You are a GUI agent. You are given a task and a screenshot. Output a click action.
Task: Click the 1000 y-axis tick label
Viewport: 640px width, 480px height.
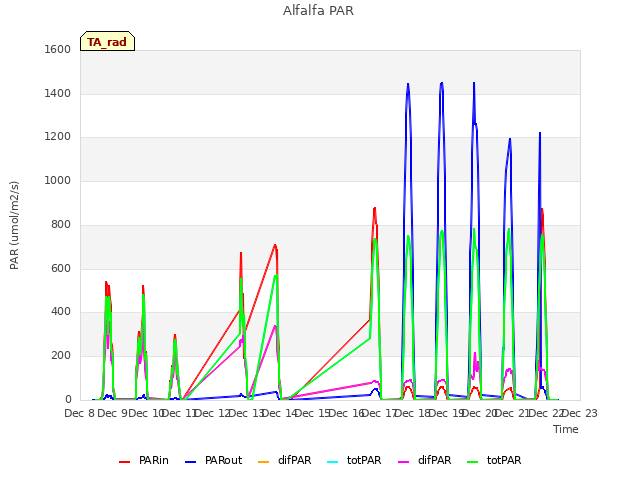58,180
